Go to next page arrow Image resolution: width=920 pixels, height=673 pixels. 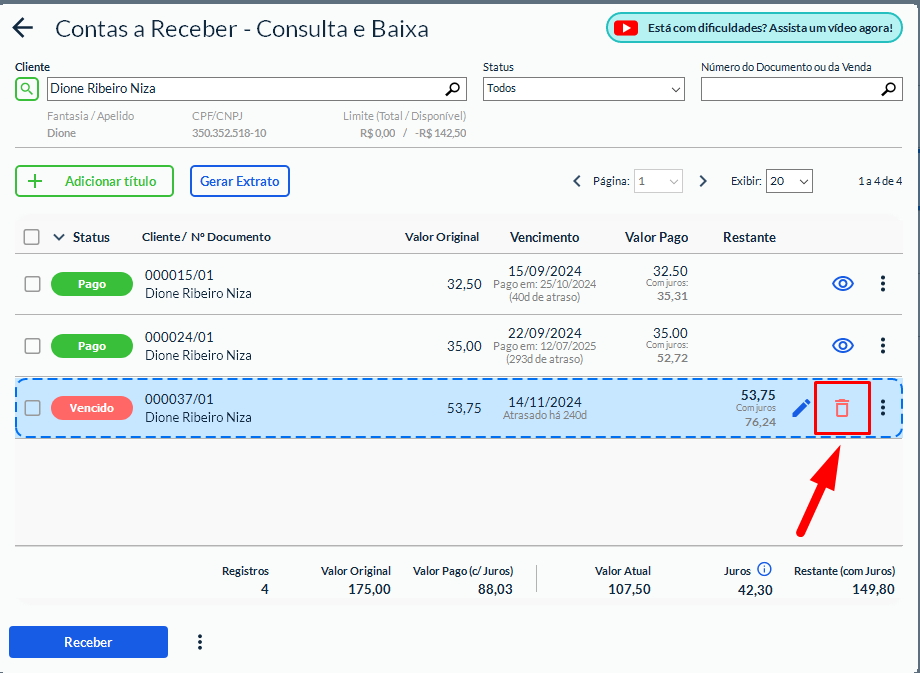click(x=703, y=181)
